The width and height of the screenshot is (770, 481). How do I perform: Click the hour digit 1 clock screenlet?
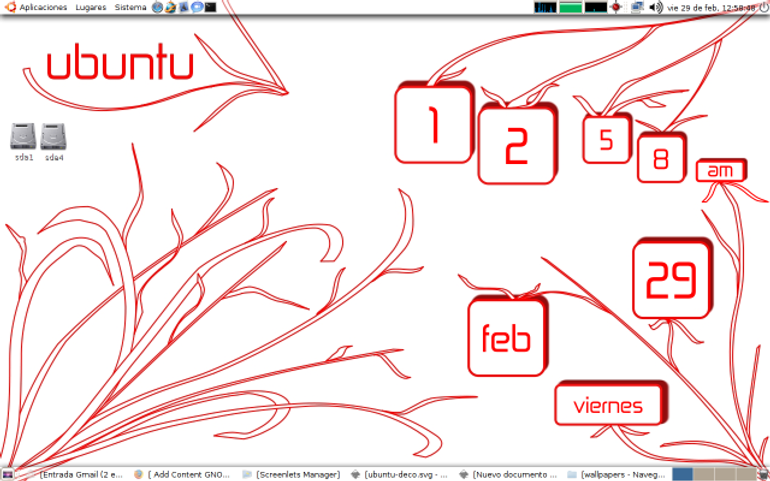point(434,123)
